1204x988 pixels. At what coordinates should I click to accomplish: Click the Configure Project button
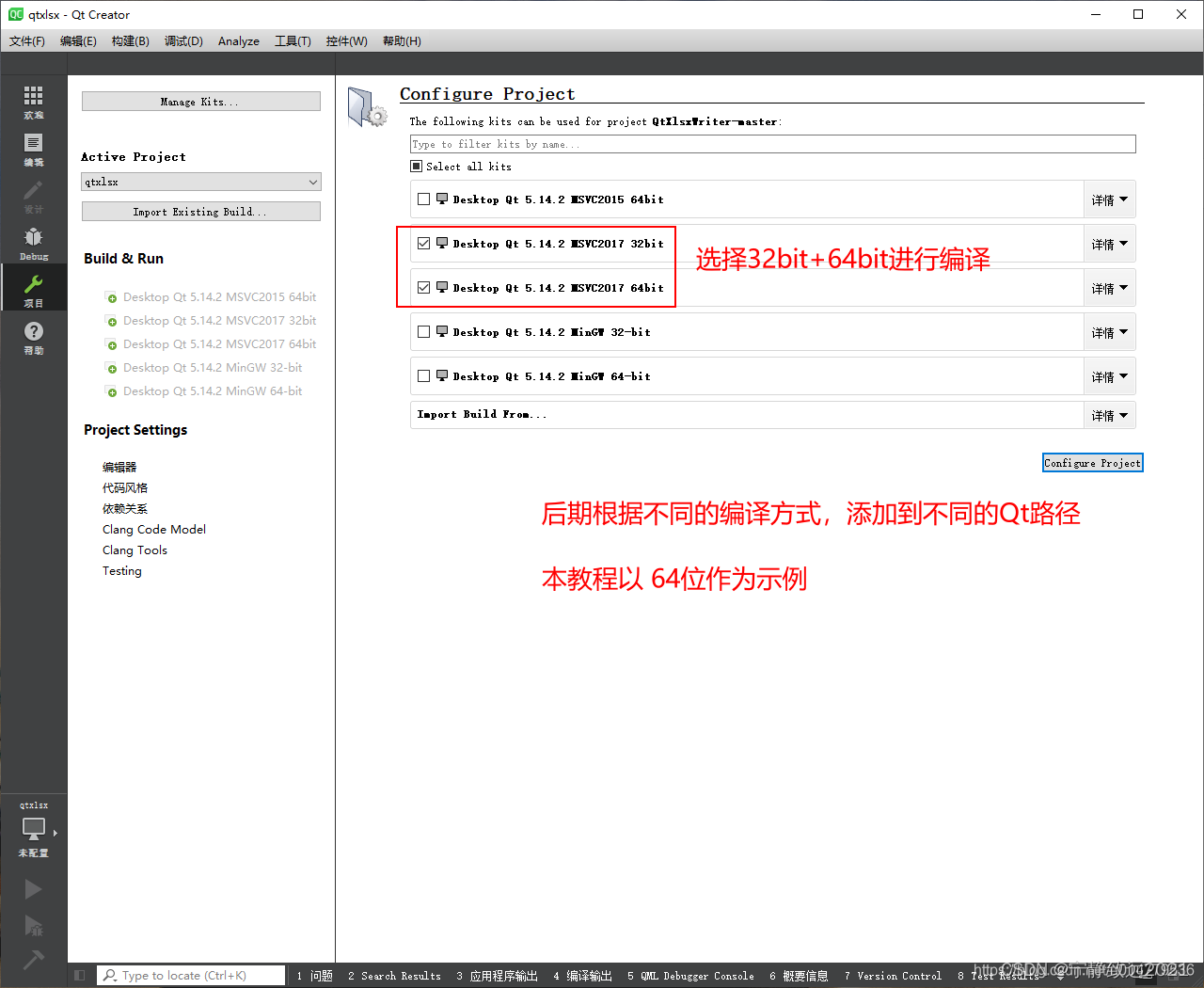[x=1092, y=462]
